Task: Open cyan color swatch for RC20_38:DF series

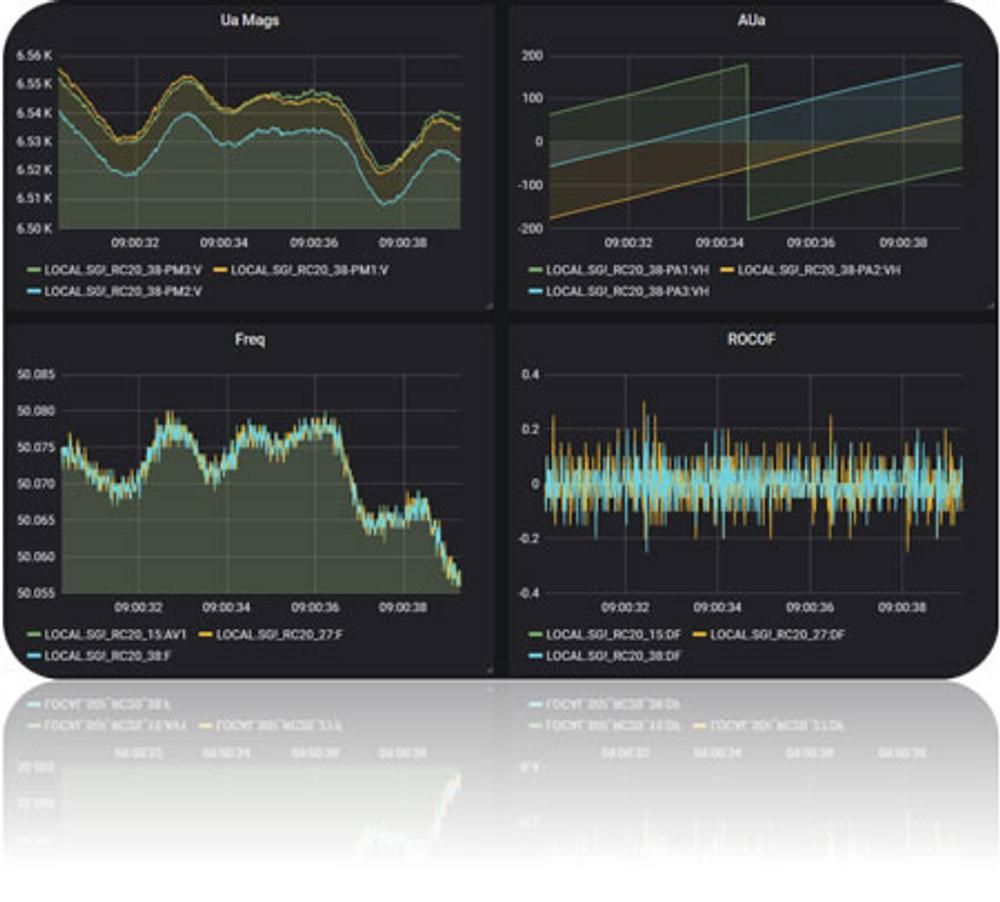Action: point(536,656)
